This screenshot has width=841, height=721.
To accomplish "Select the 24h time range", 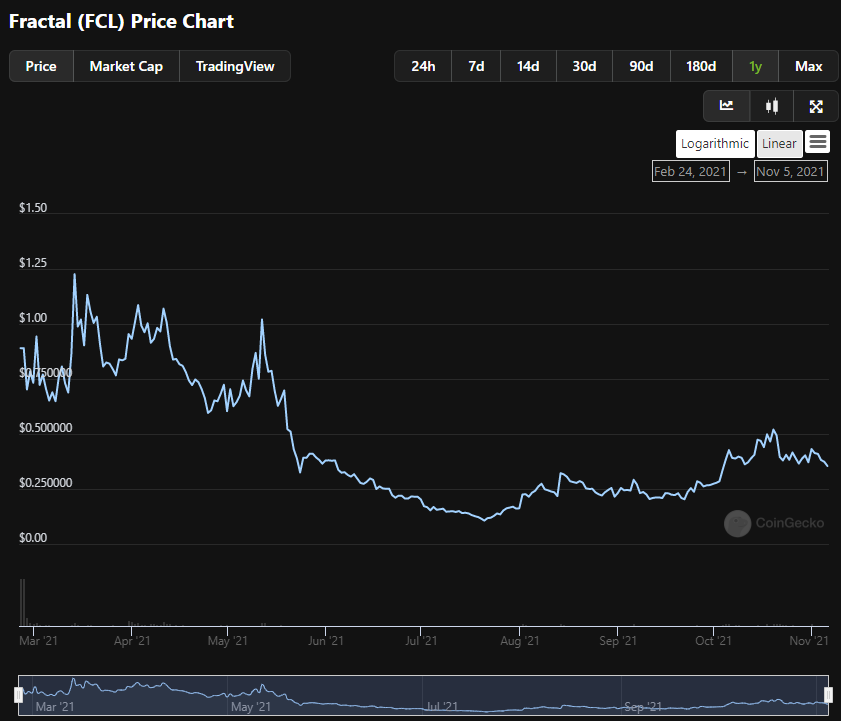I will (423, 66).
